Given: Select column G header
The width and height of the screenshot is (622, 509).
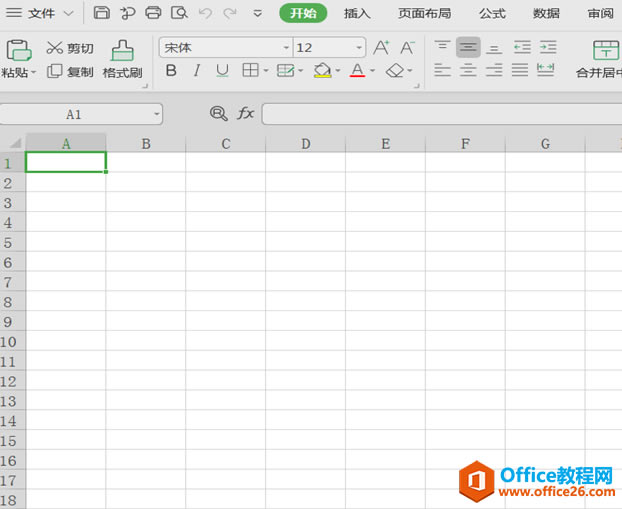Looking at the screenshot, I should pyautogui.click(x=545, y=143).
